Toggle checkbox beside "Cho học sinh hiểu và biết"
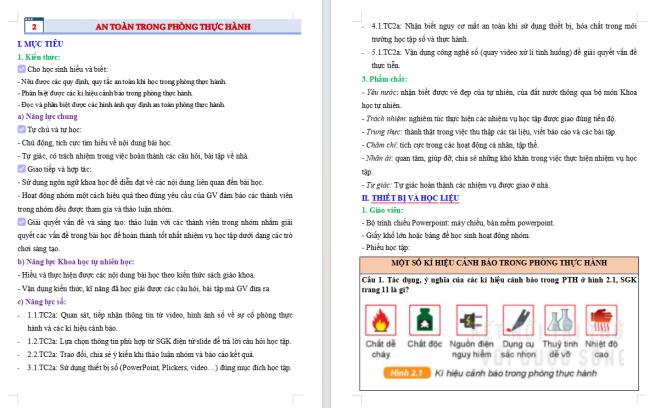The width and height of the screenshot is (650, 408). click(x=22, y=69)
